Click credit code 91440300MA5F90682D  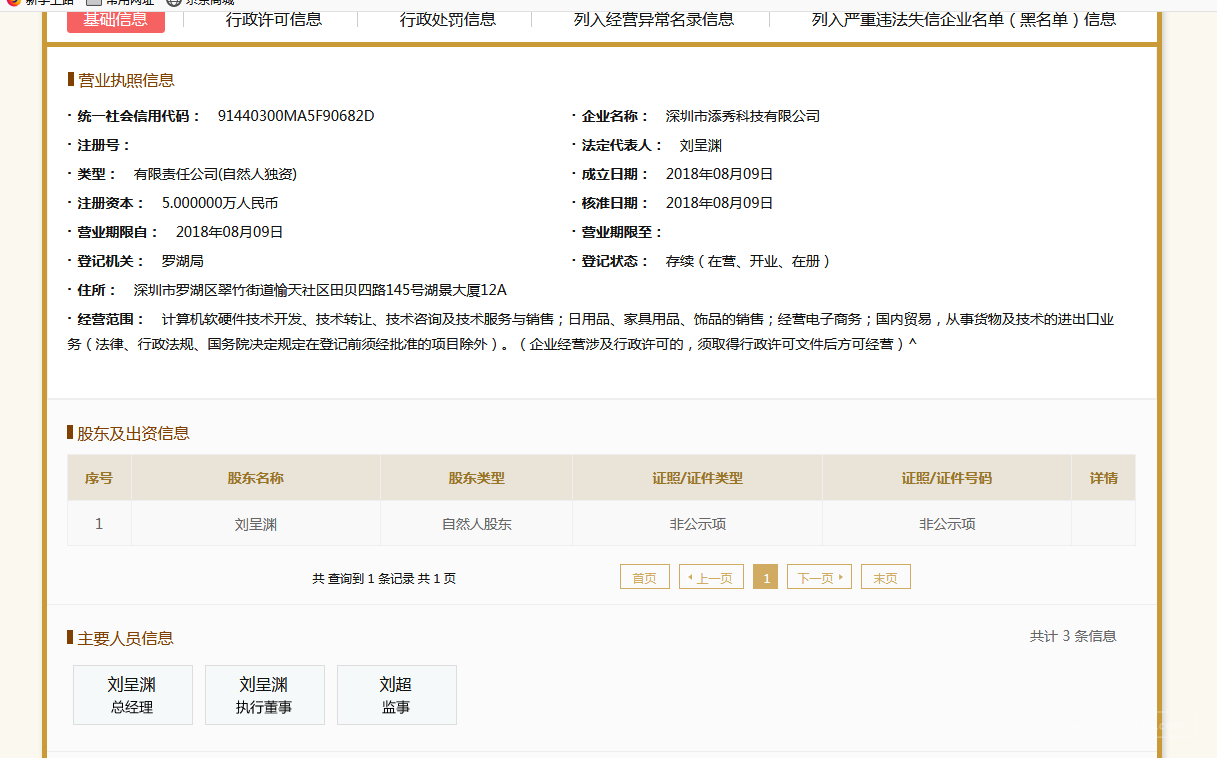[296, 116]
